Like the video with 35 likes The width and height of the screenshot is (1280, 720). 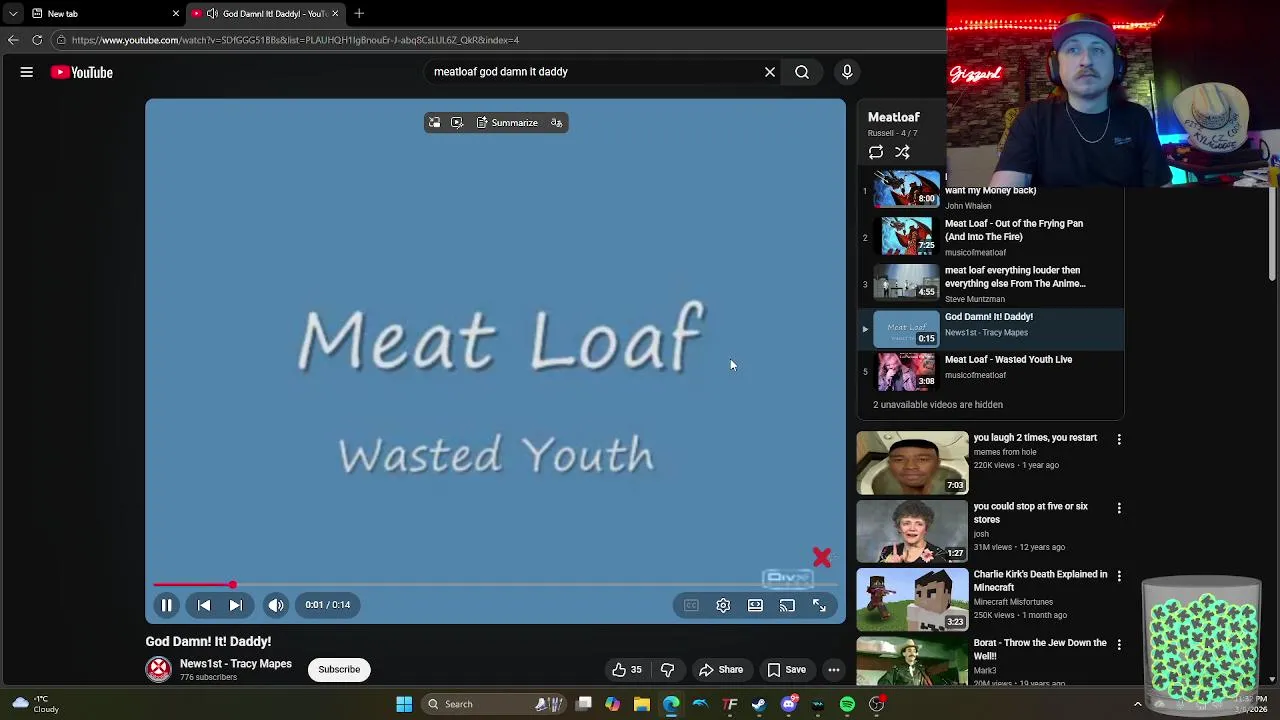point(628,670)
